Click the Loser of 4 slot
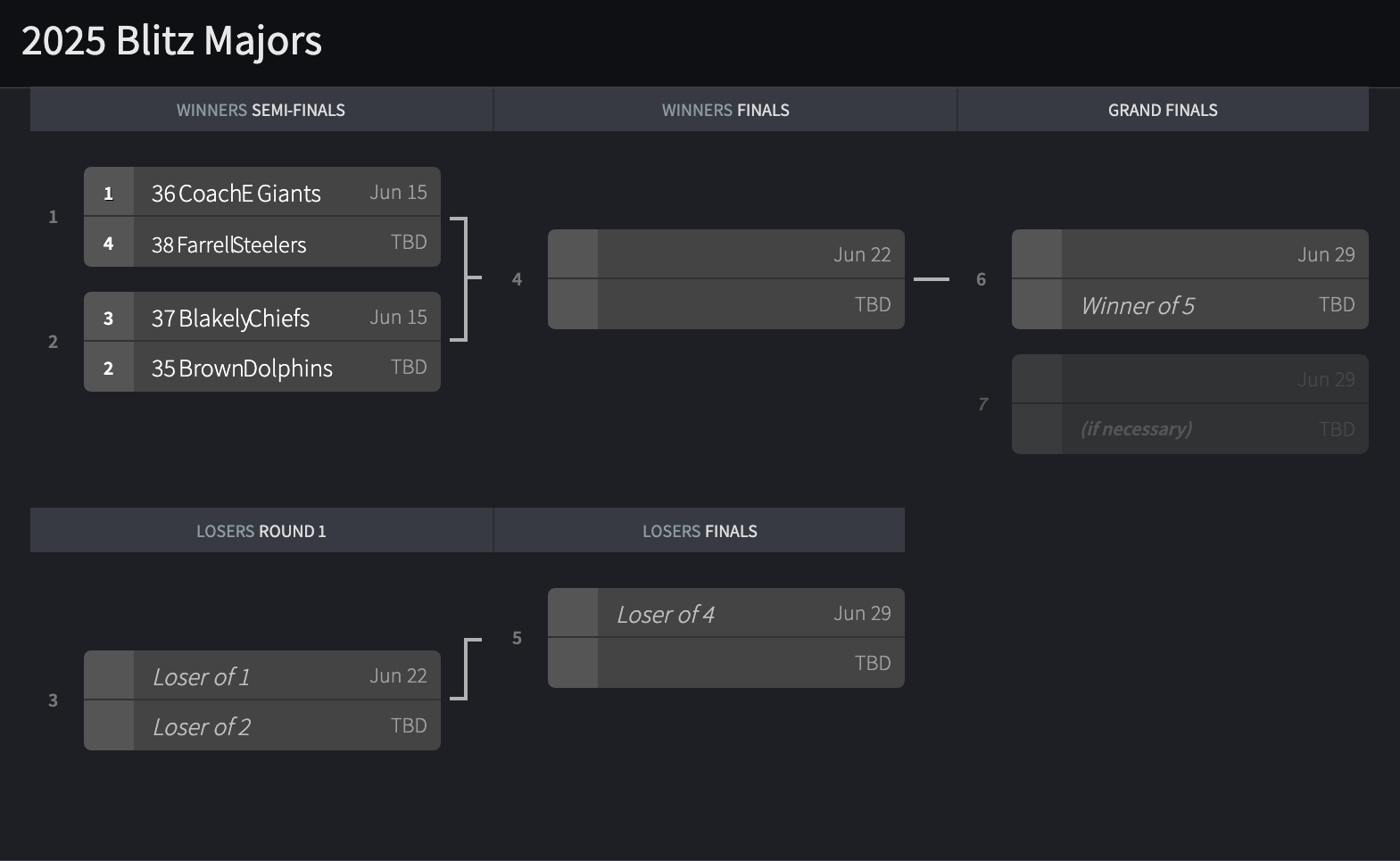Screen dimensions: 1400x861 (x=726, y=613)
